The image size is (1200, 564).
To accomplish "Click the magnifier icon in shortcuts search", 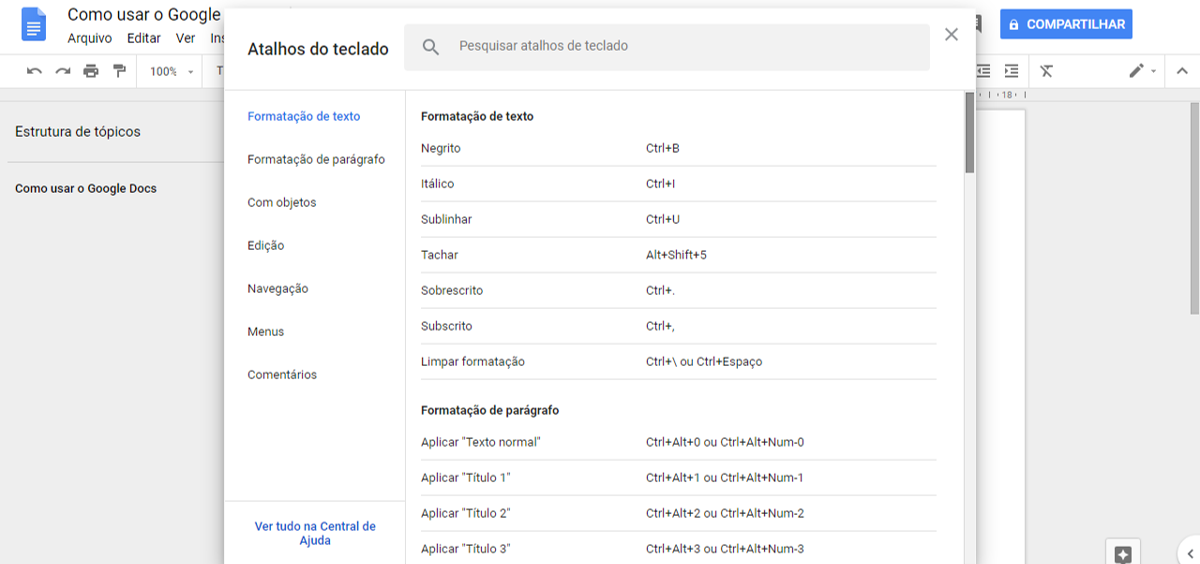I will 431,47.
